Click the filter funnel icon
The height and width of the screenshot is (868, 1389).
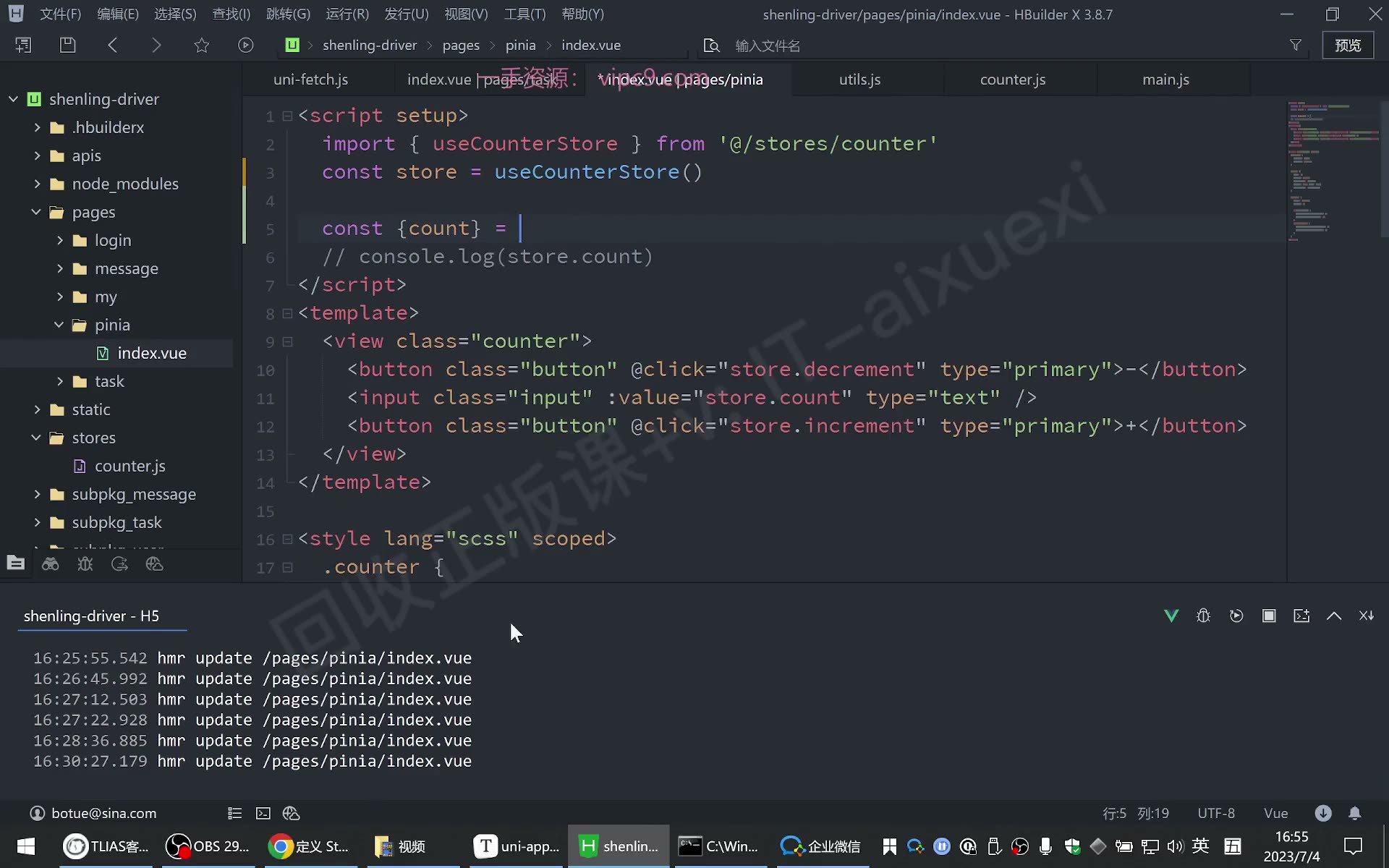[x=1296, y=45]
